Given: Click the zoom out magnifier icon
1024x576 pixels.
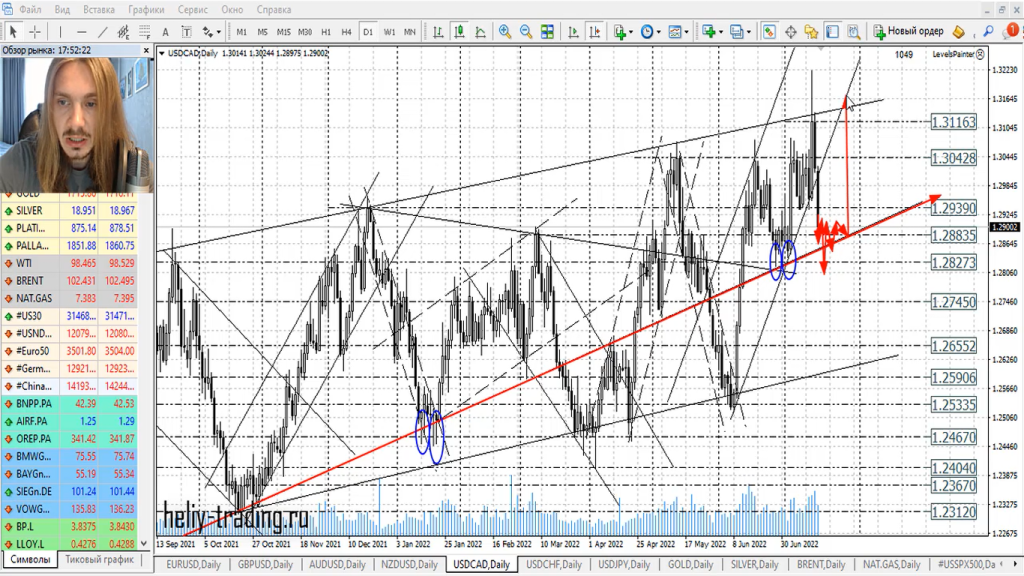Looking at the screenshot, I should pos(527,32).
